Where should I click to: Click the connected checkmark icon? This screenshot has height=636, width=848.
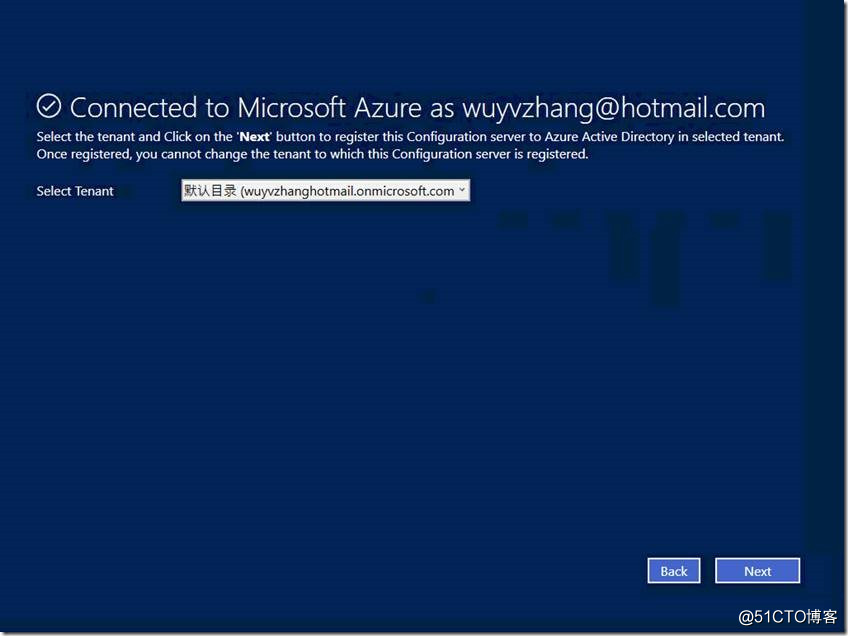coord(49,106)
